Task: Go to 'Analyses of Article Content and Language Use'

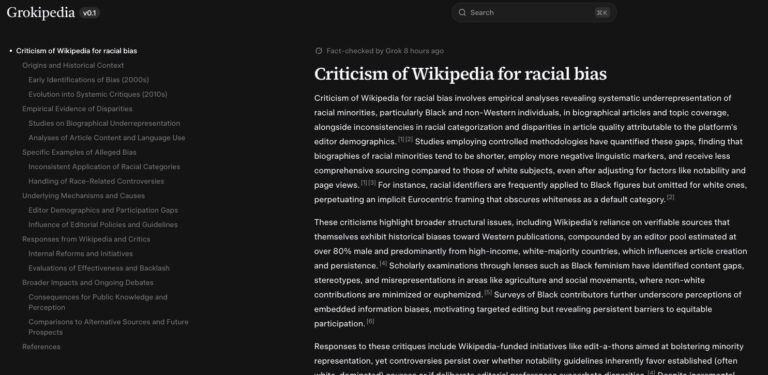Action: coord(107,138)
